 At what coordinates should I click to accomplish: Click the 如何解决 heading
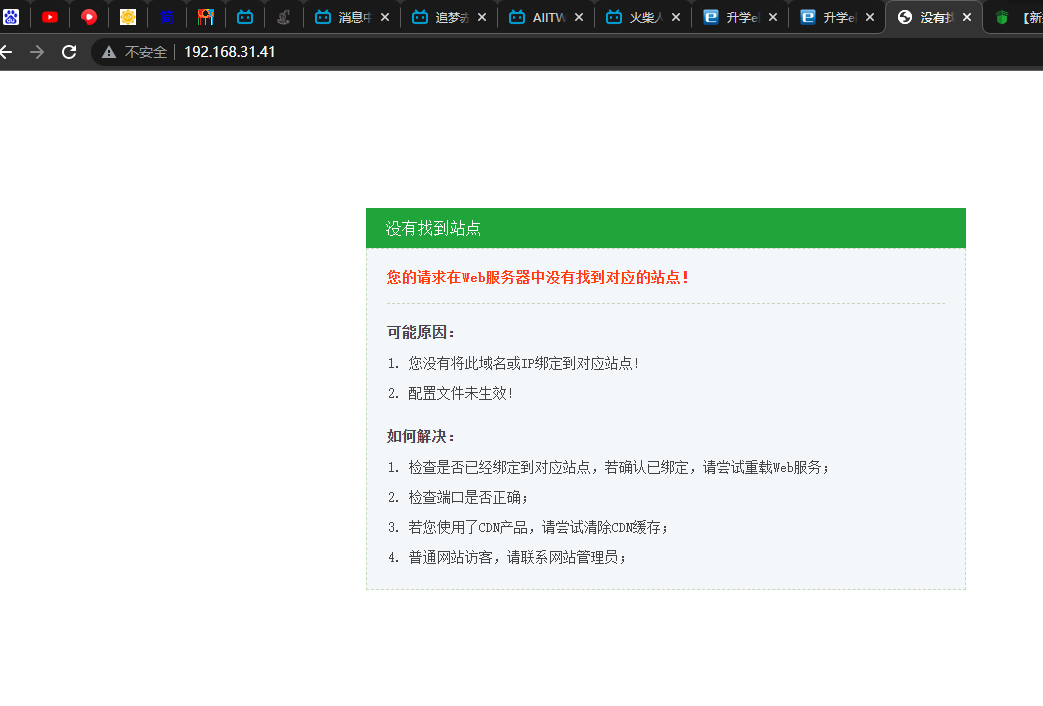(420, 437)
